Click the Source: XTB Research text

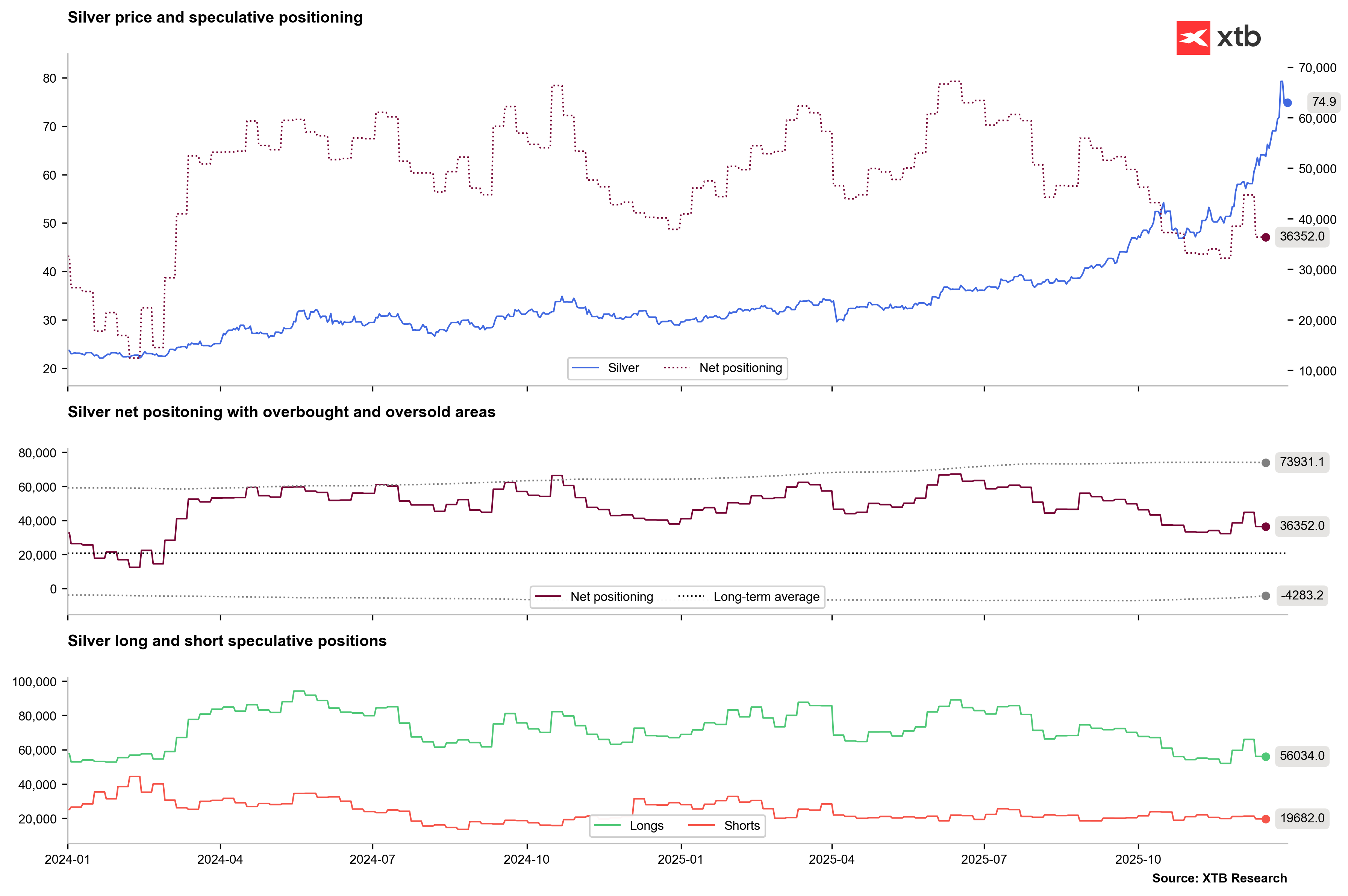coord(1219,878)
